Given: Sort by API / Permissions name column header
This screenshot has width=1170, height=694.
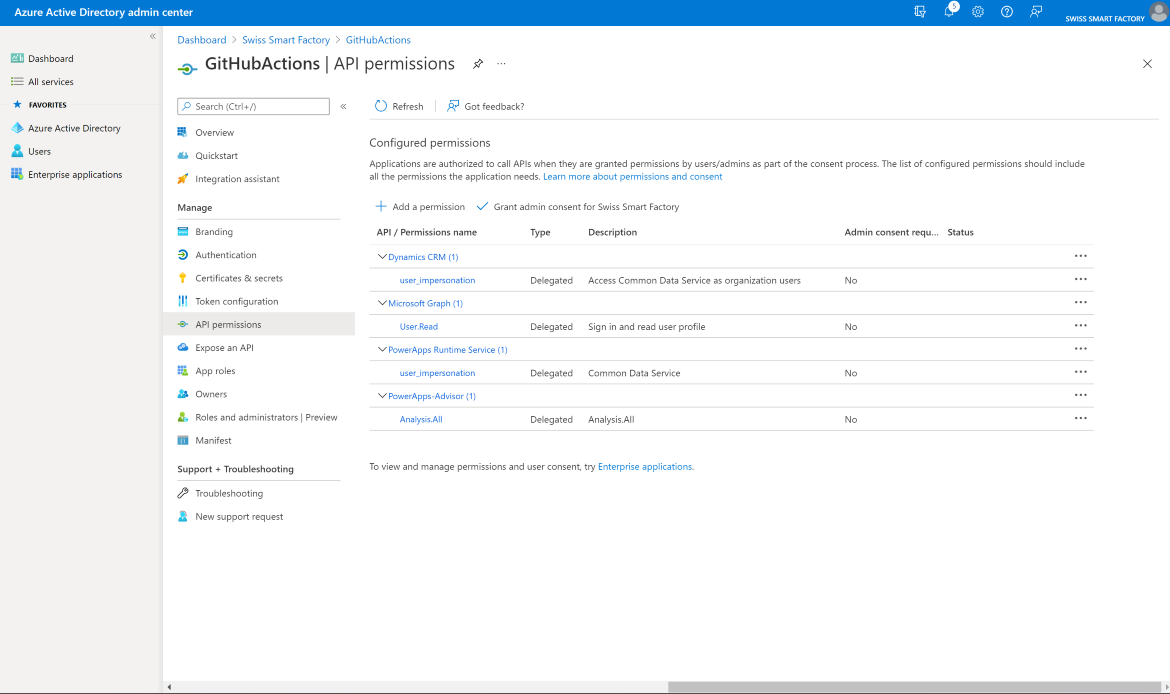Looking at the screenshot, I should pyautogui.click(x=427, y=232).
